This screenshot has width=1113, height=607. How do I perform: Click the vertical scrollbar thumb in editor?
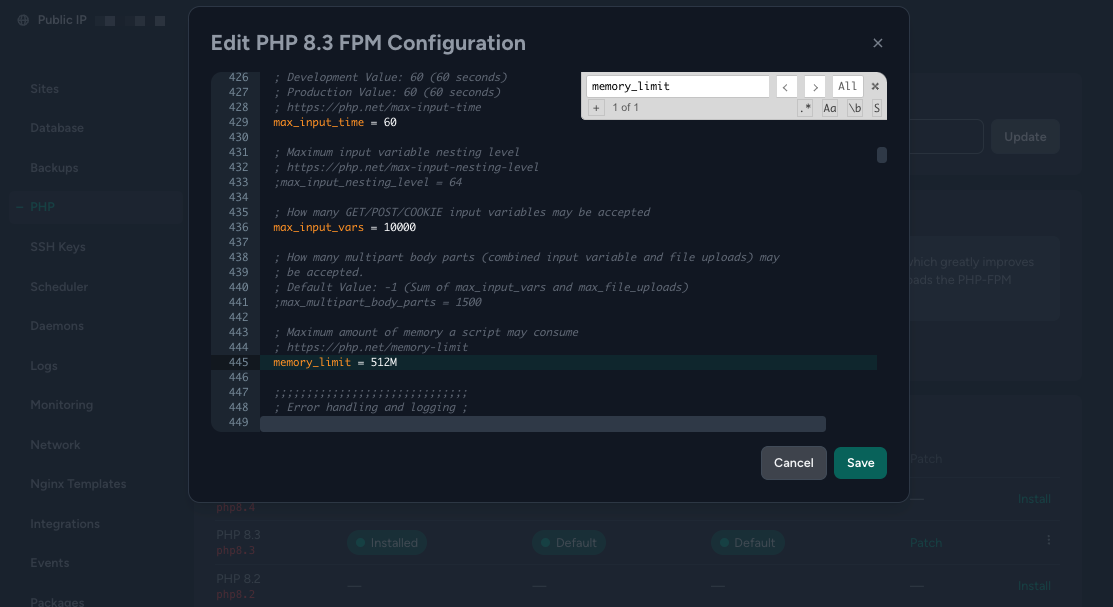(882, 155)
